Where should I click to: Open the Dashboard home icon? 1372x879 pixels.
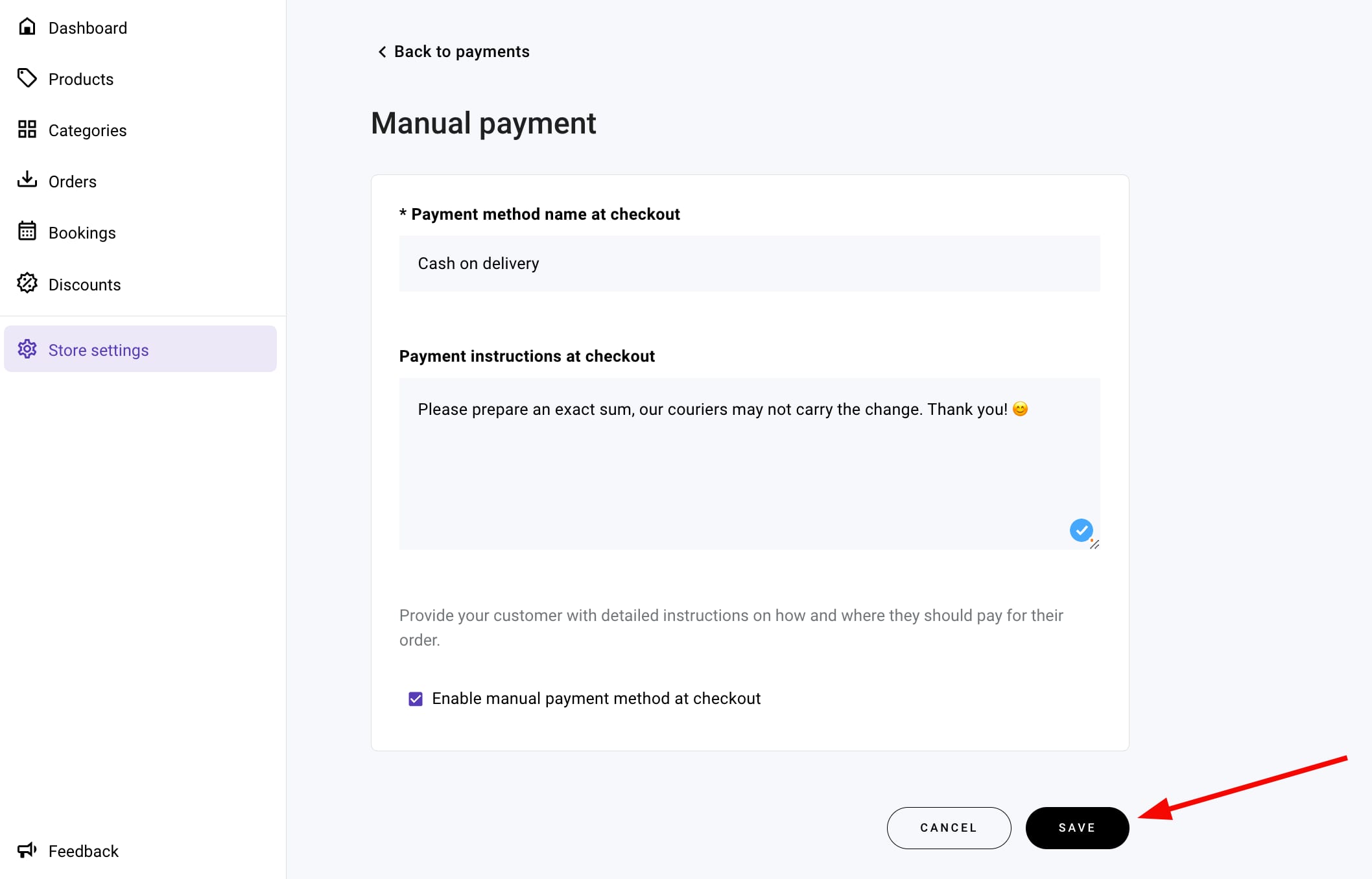point(27,27)
